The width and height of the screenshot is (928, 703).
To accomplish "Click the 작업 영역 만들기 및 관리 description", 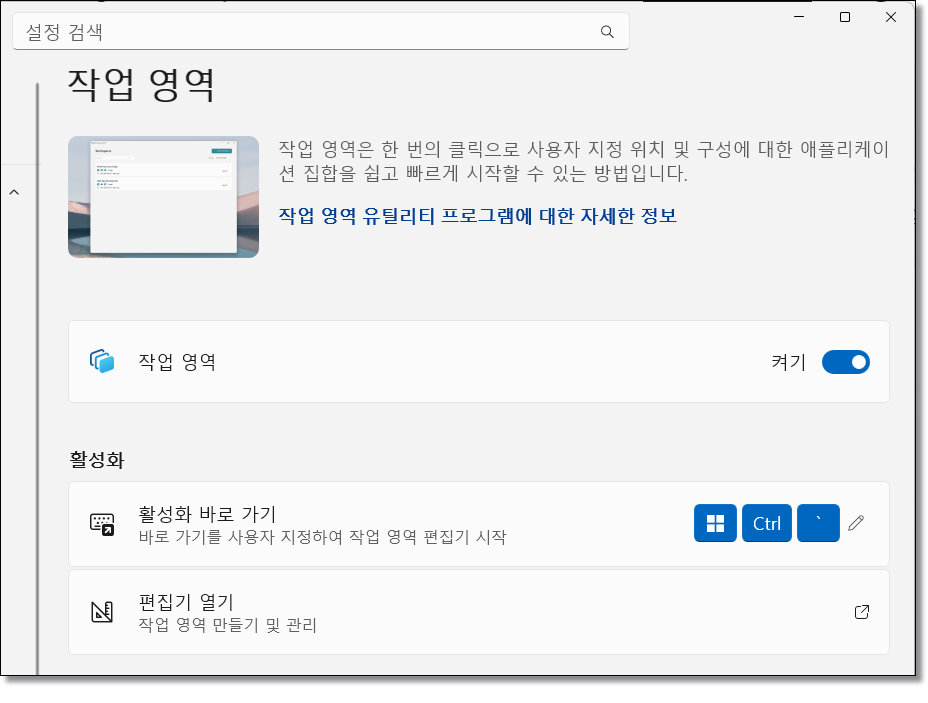I will coord(227,625).
